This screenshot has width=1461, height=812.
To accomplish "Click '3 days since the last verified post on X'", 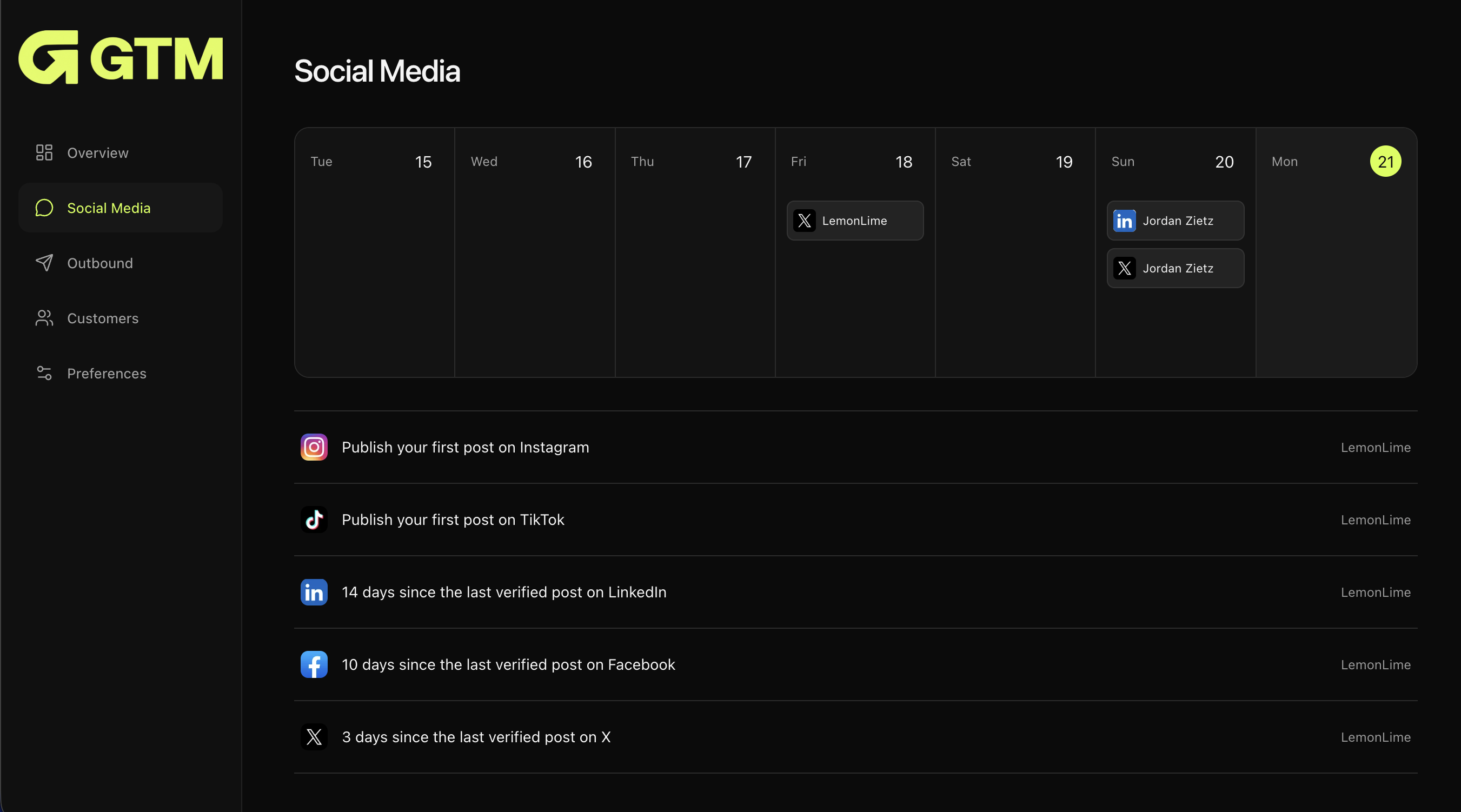I will click(476, 737).
